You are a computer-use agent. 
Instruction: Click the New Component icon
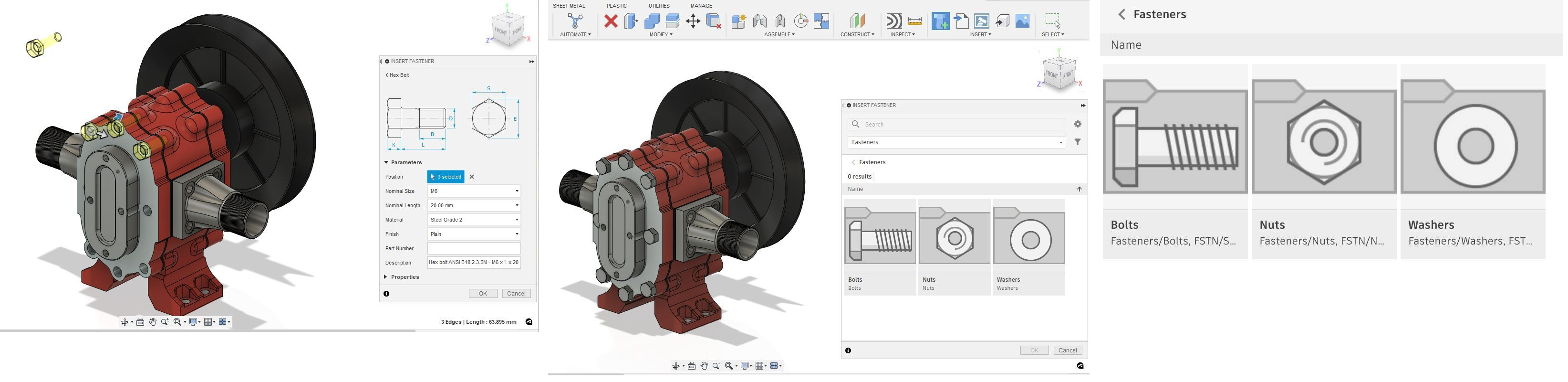coord(739,21)
